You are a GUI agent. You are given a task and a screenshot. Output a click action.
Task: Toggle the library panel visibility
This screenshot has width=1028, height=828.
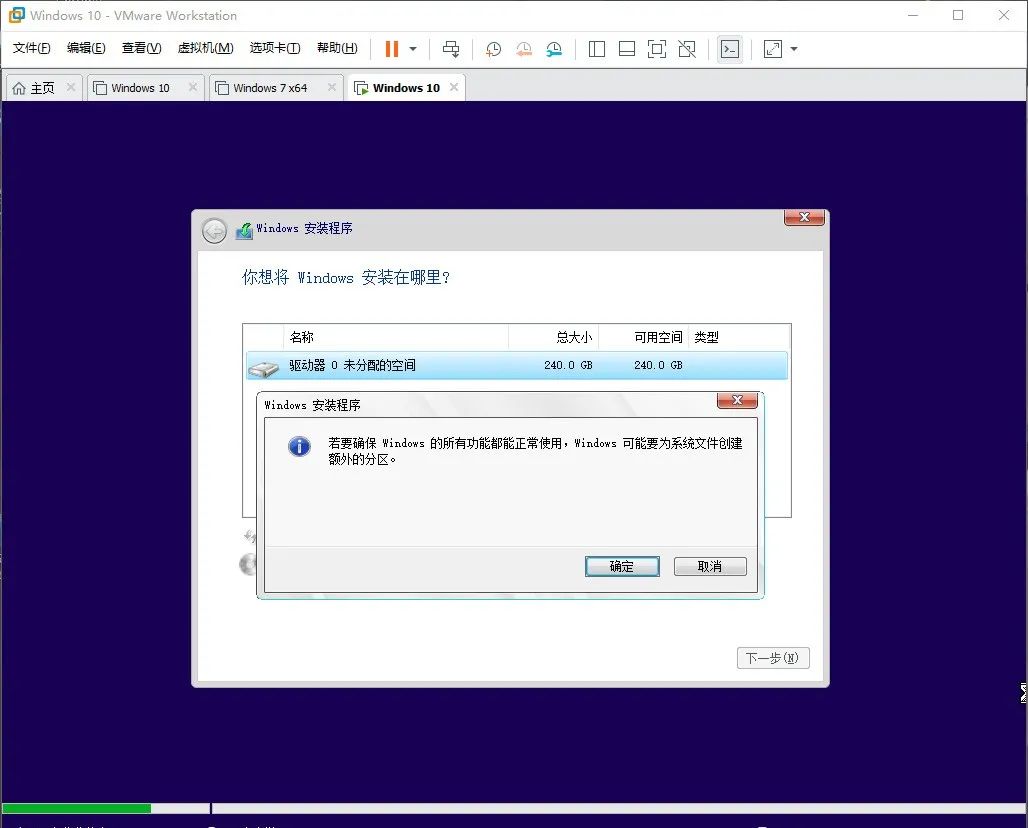point(598,48)
